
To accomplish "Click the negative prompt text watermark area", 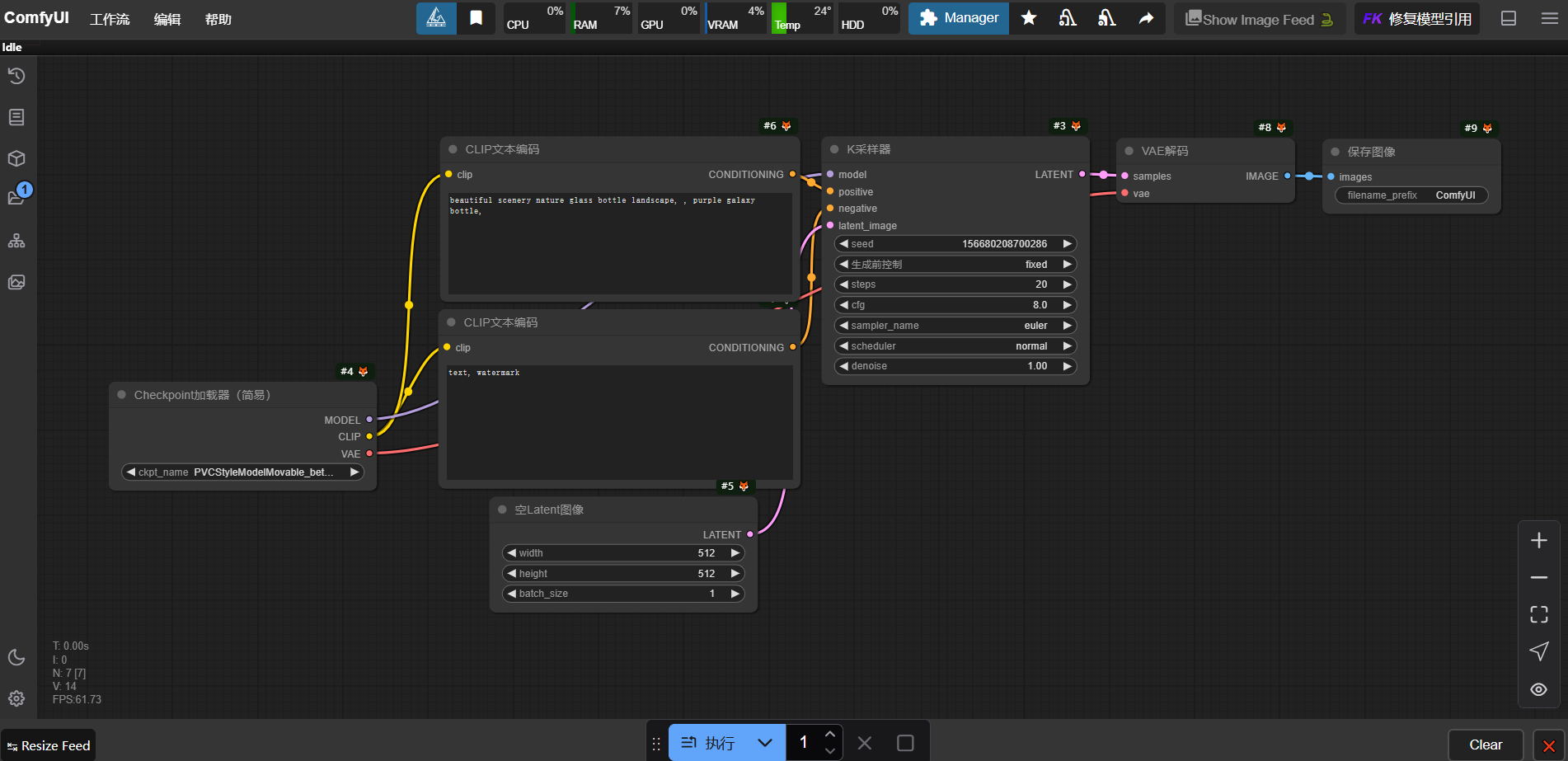I will (x=620, y=422).
